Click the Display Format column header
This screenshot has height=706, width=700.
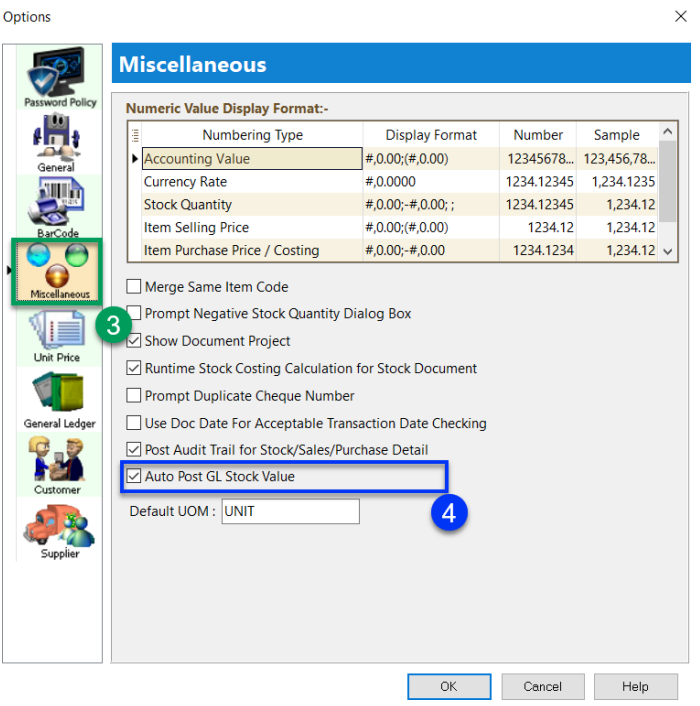point(431,135)
